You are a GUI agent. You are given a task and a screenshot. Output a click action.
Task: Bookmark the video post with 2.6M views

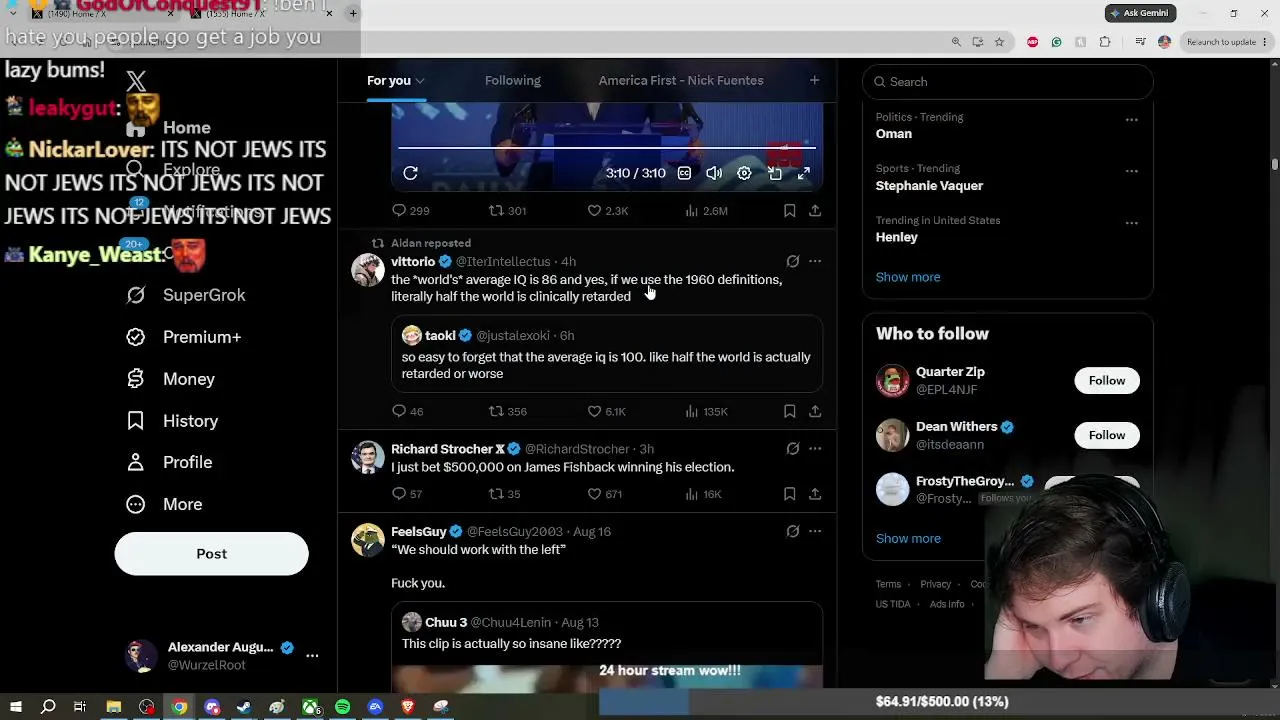click(789, 210)
